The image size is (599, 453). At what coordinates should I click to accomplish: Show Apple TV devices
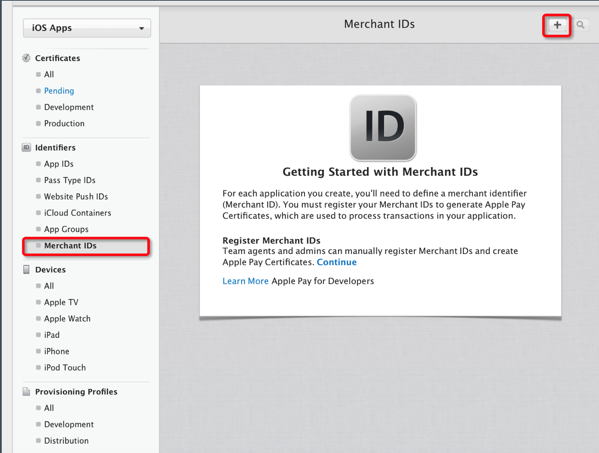point(61,303)
